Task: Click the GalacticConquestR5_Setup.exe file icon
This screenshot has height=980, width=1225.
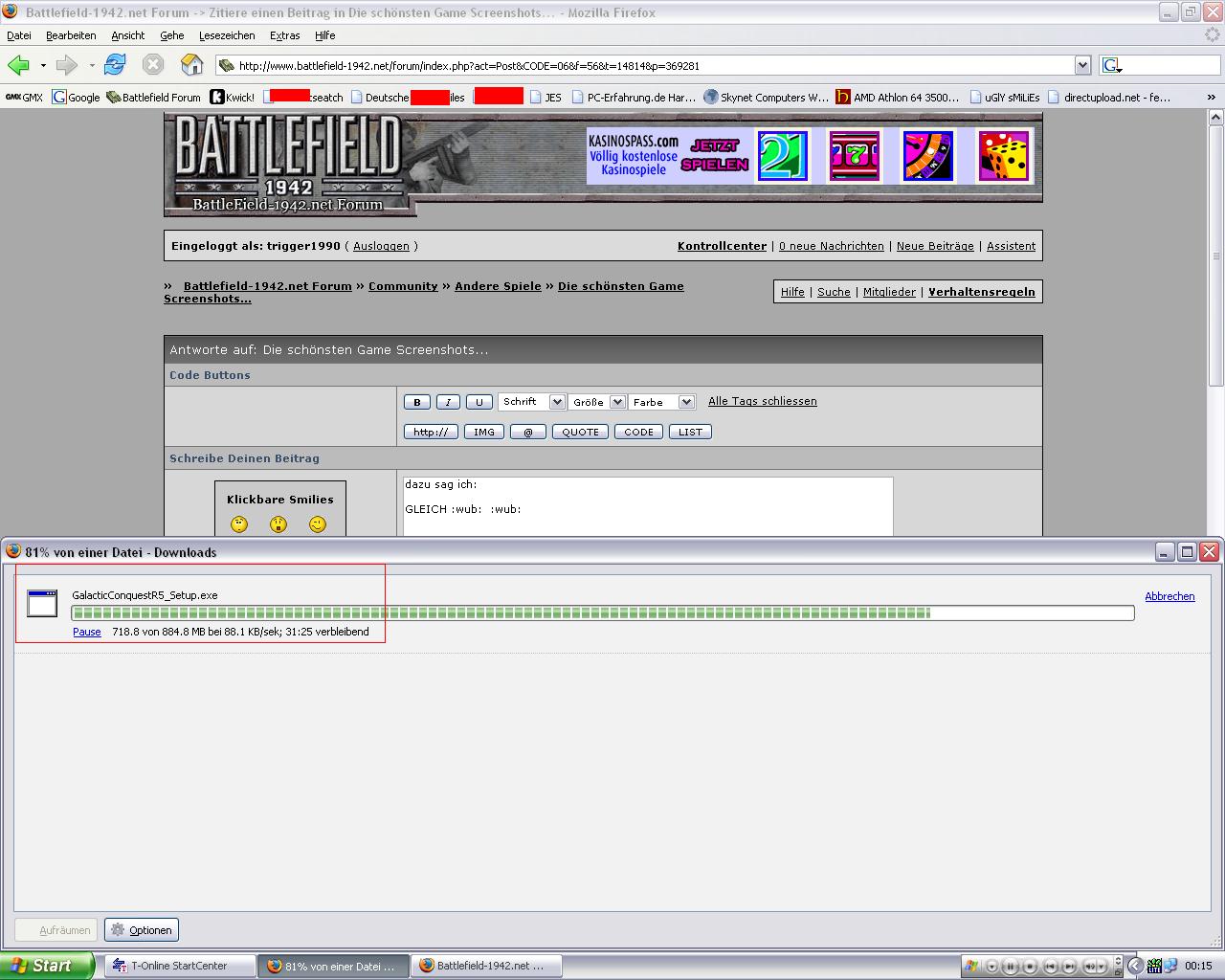Action: tap(42, 603)
